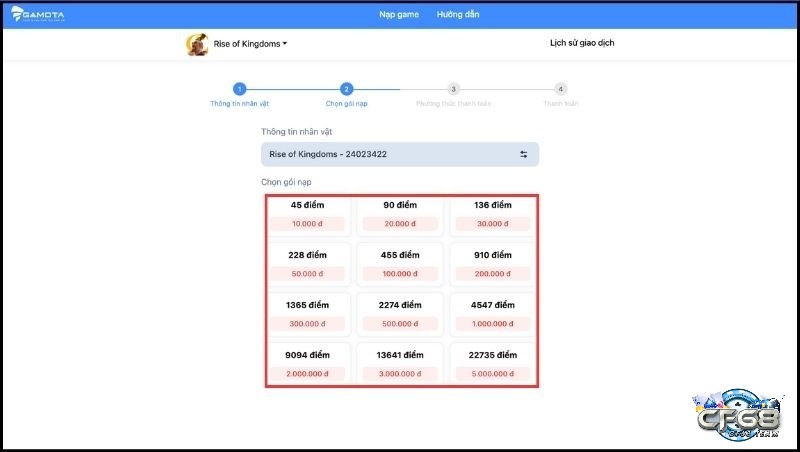Click the swap character icon
800x452 pixels.
coord(523,154)
